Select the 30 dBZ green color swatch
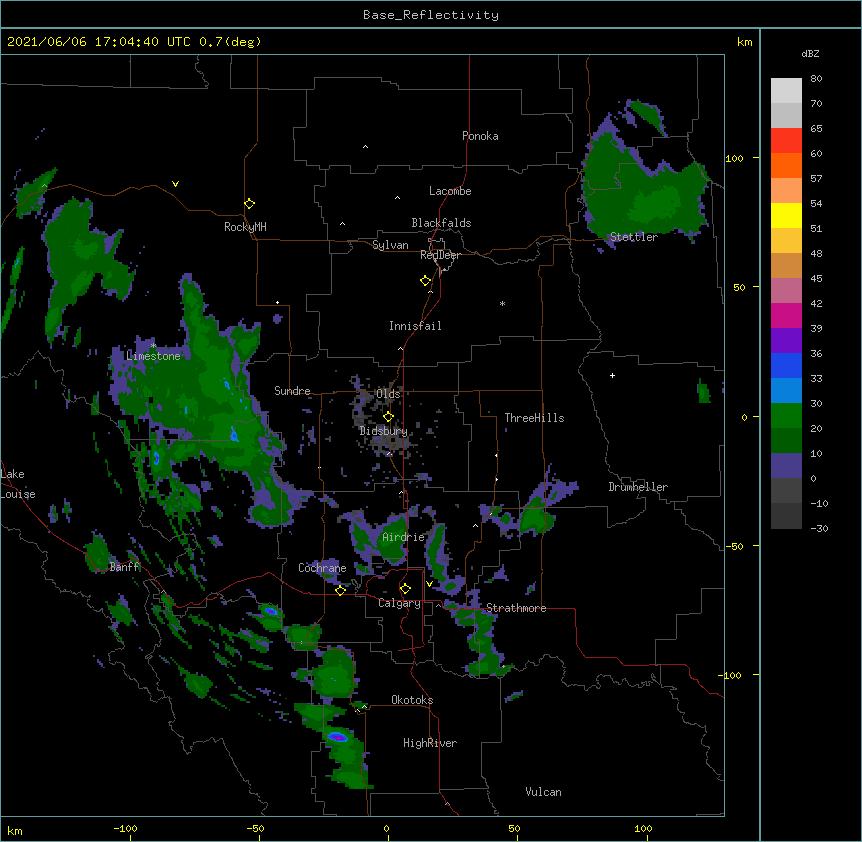 click(786, 416)
